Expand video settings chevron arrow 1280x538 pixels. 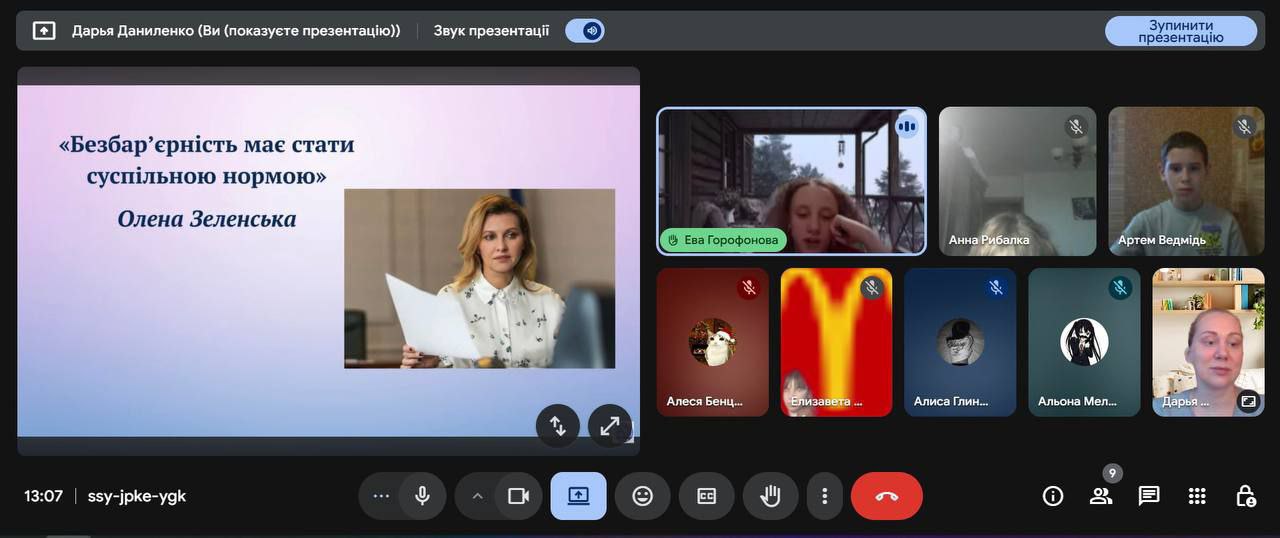pos(477,496)
